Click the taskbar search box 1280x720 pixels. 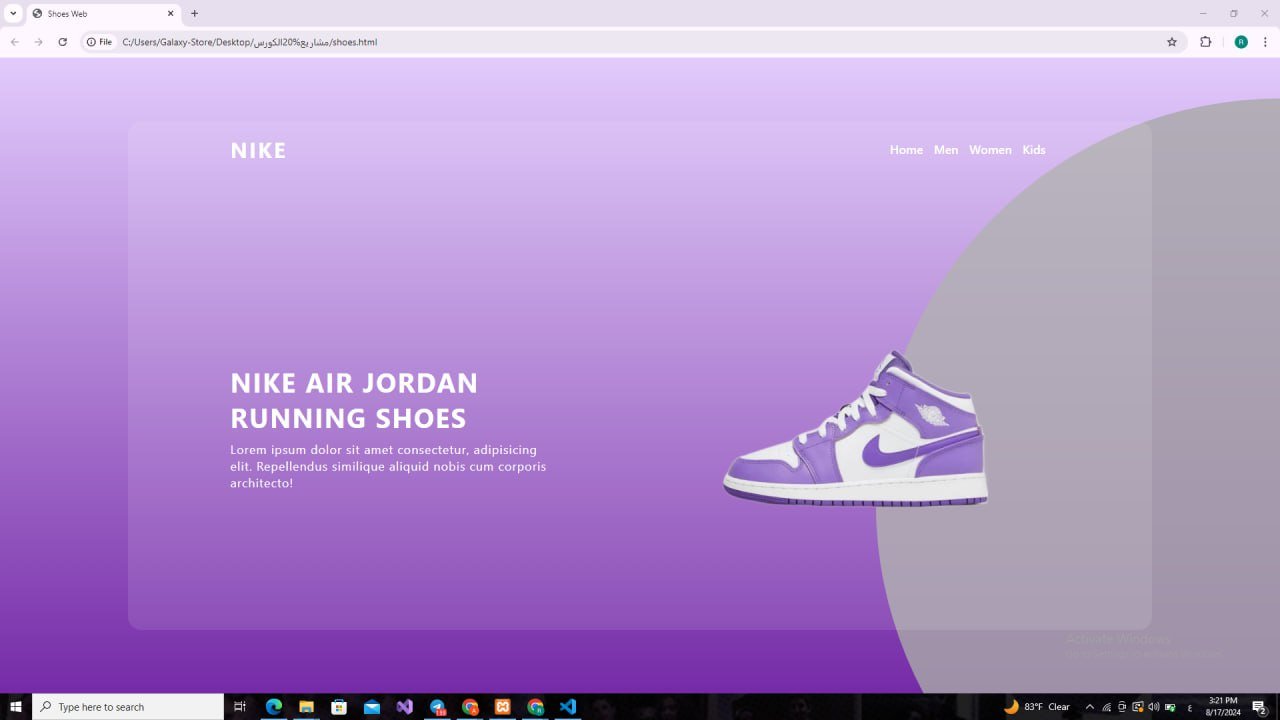click(128, 707)
